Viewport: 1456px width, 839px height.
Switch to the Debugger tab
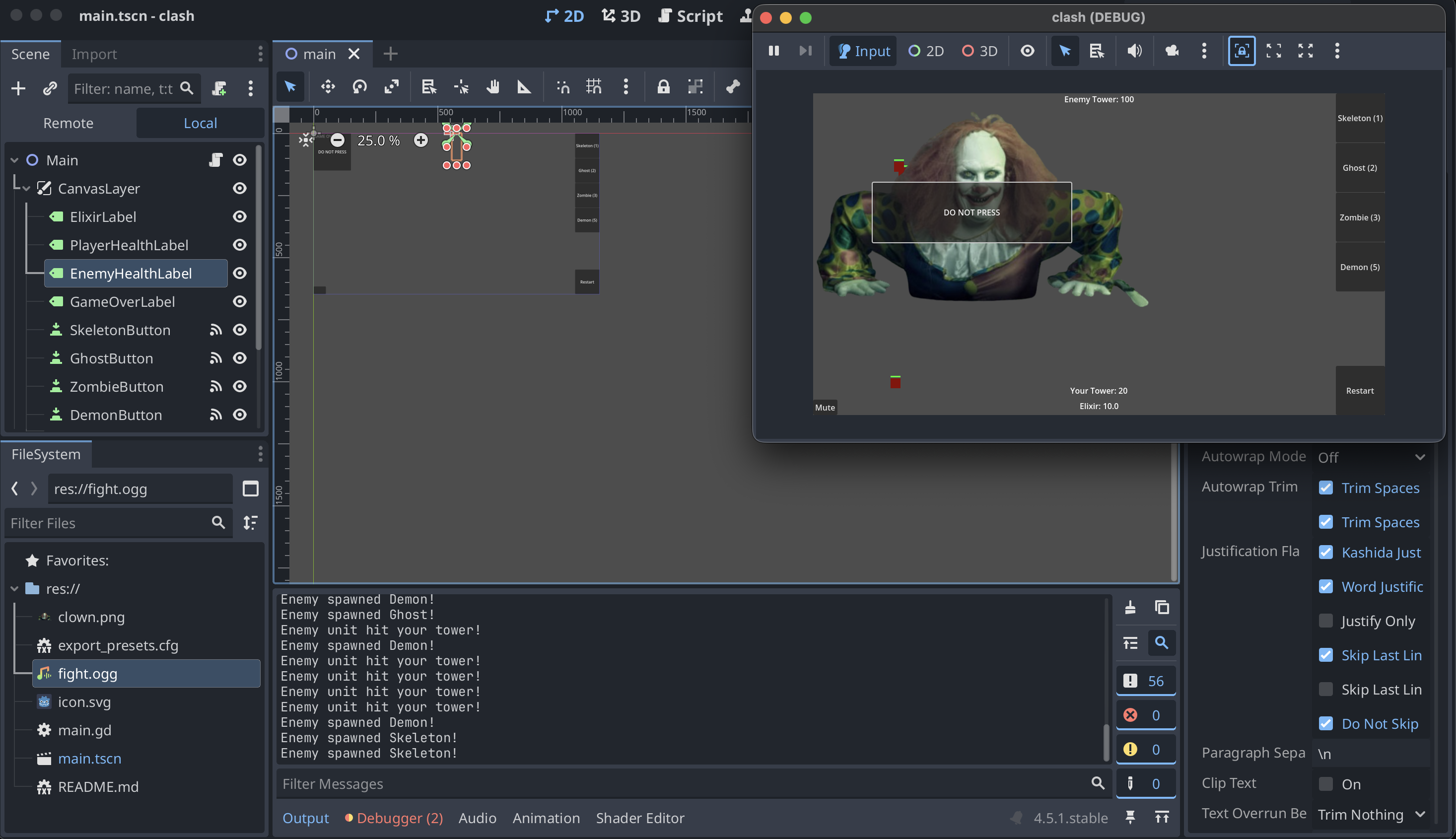click(395, 818)
